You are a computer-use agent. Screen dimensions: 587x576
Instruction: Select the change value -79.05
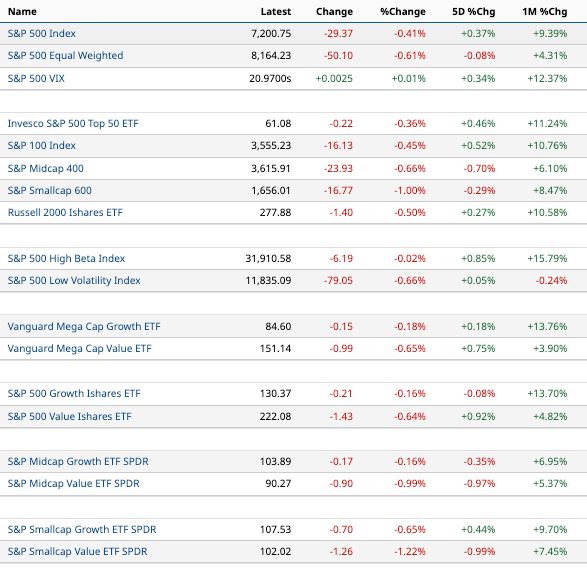[338, 280]
